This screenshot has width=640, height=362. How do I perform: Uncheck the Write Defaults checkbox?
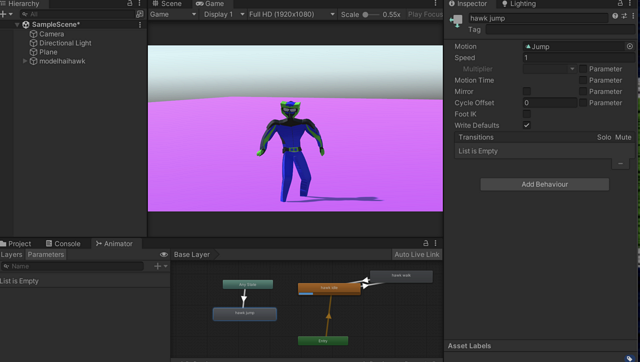pyautogui.click(x=527, y=125)
